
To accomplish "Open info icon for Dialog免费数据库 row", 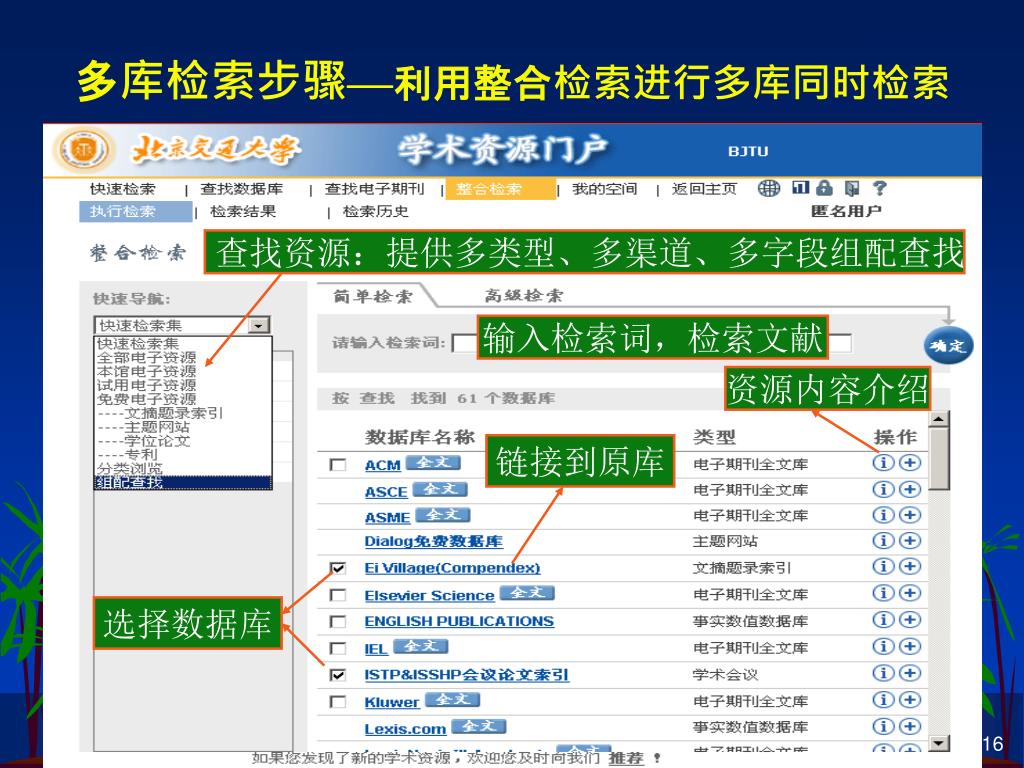I will point(883,540).
